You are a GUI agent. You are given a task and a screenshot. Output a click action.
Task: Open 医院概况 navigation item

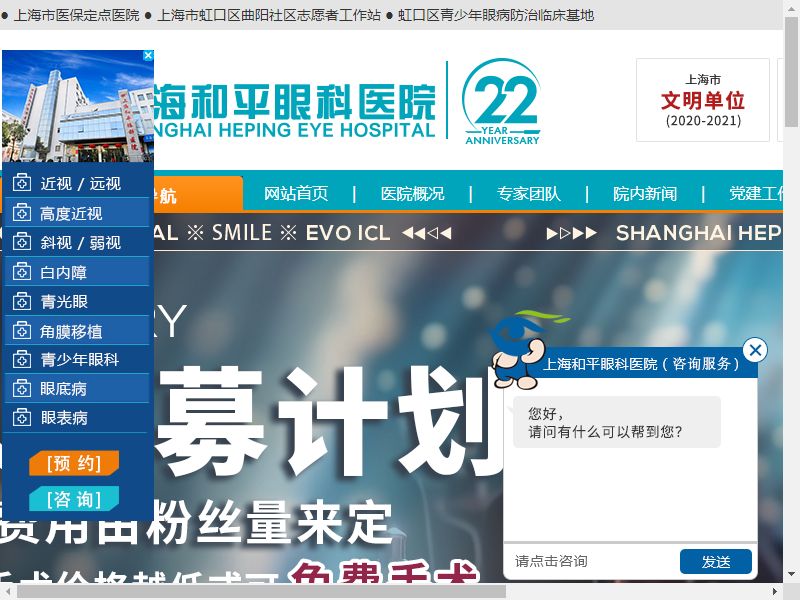[x=412, y=193]
